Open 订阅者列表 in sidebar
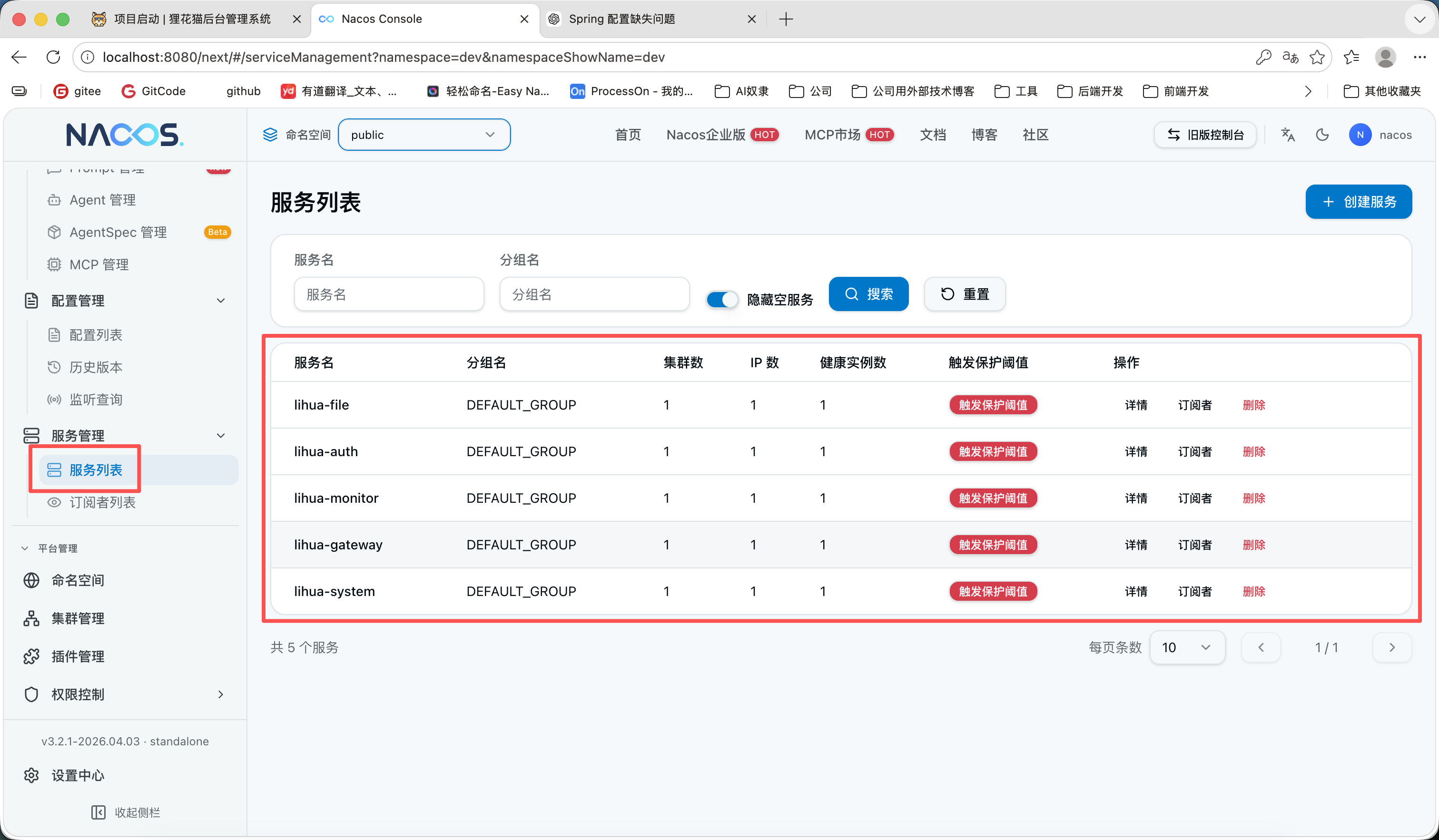 tap(91, 502)
